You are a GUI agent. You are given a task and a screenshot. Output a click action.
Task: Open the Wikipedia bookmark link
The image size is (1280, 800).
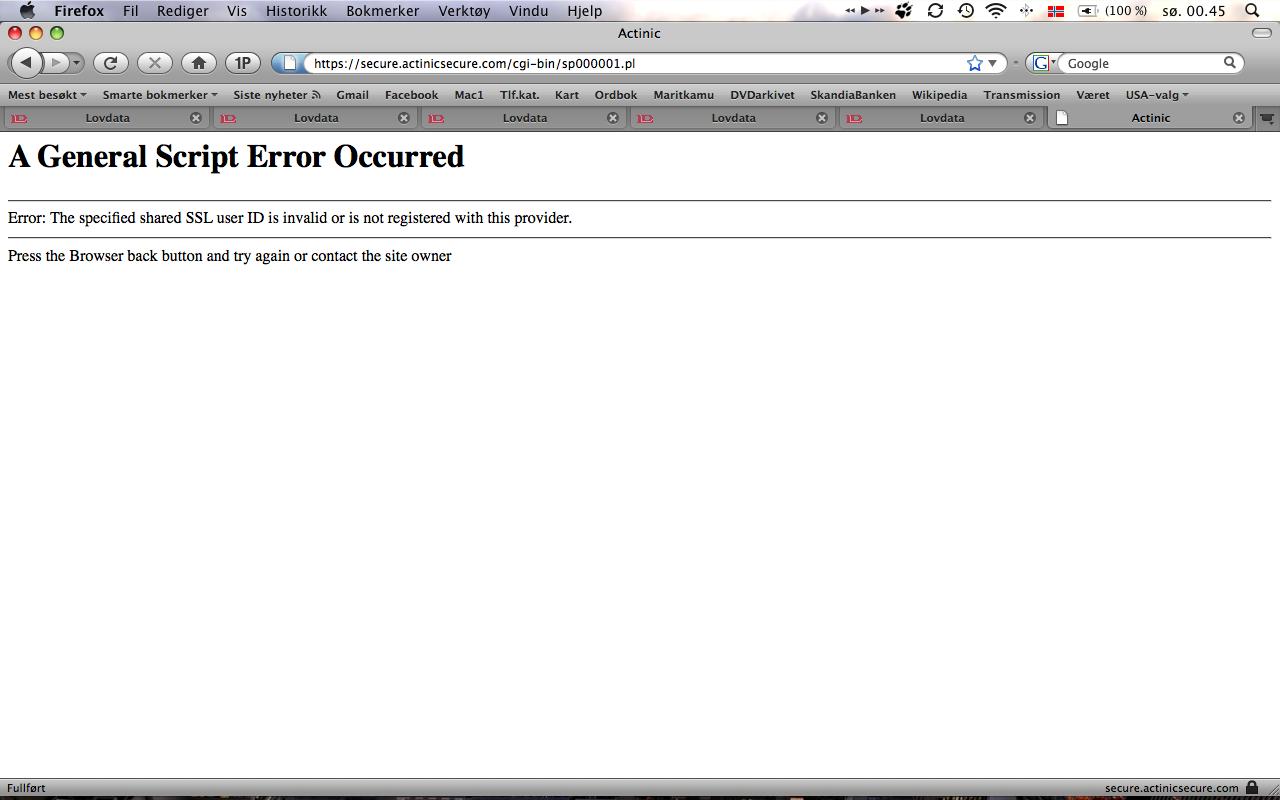[939, 95]
